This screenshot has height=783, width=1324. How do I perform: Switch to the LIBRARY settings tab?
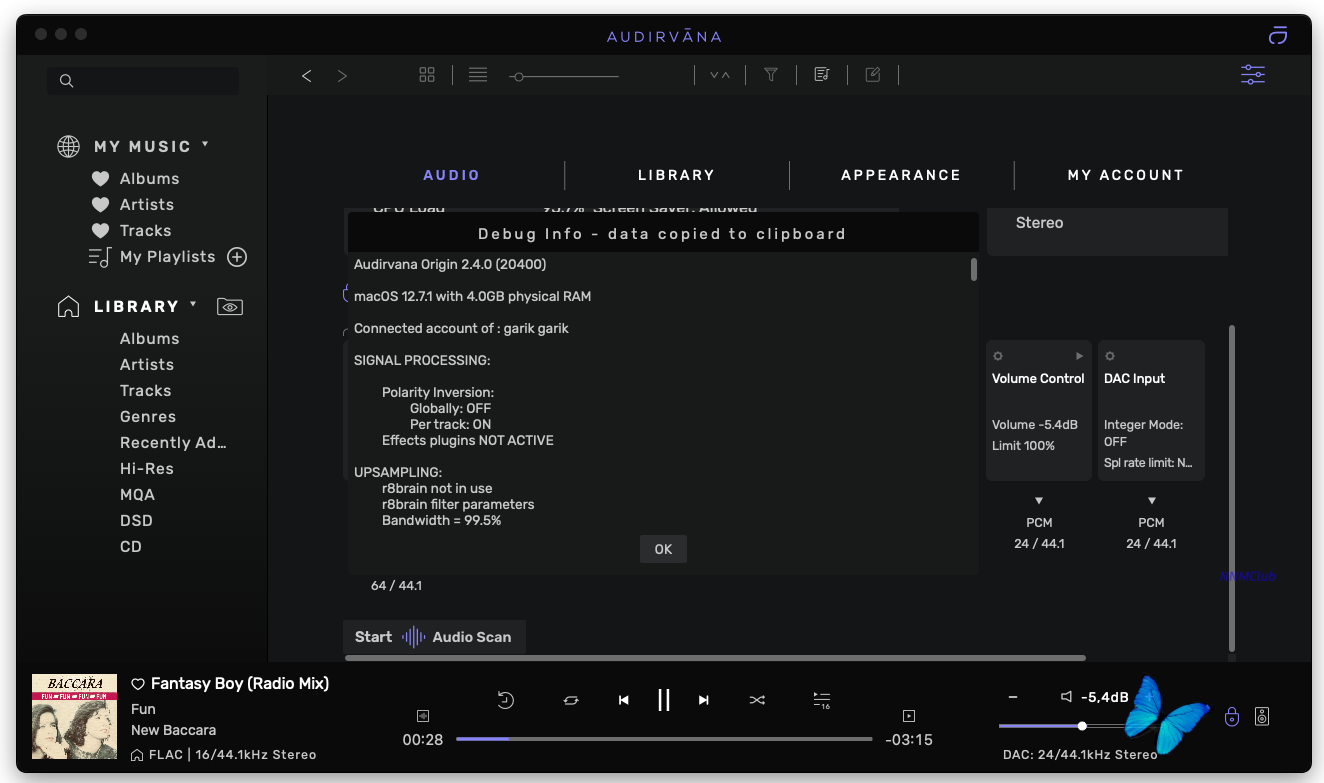tap(677, 175)
